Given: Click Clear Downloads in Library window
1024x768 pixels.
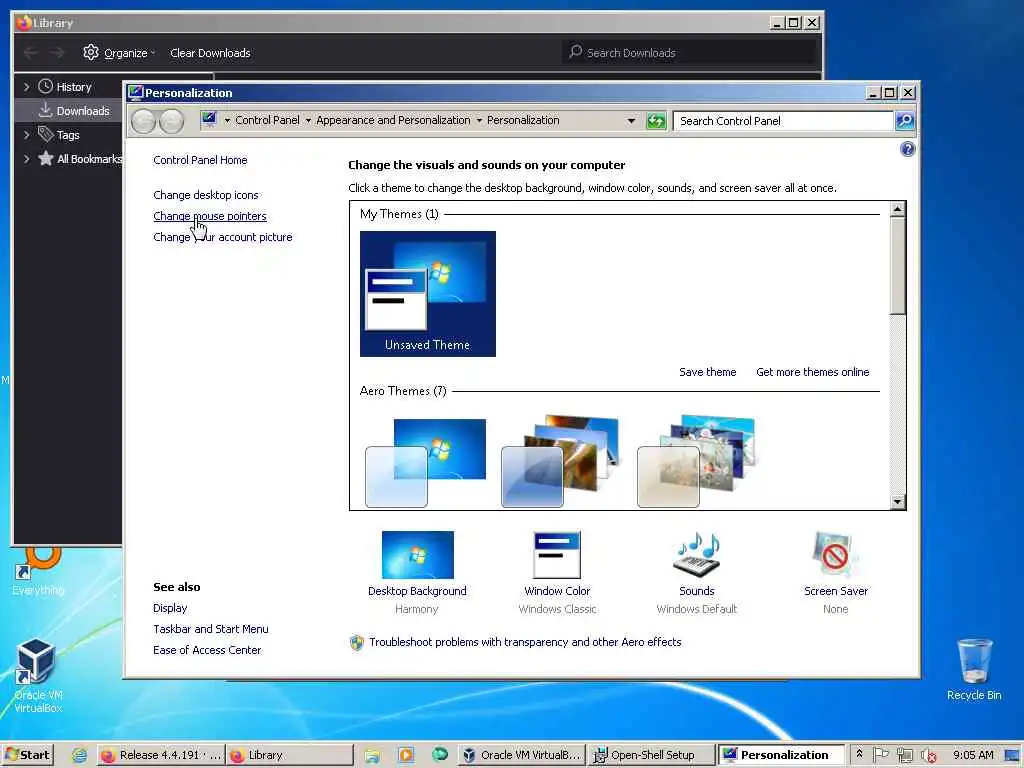Looking at the screenshot, I should click(210, 53).
